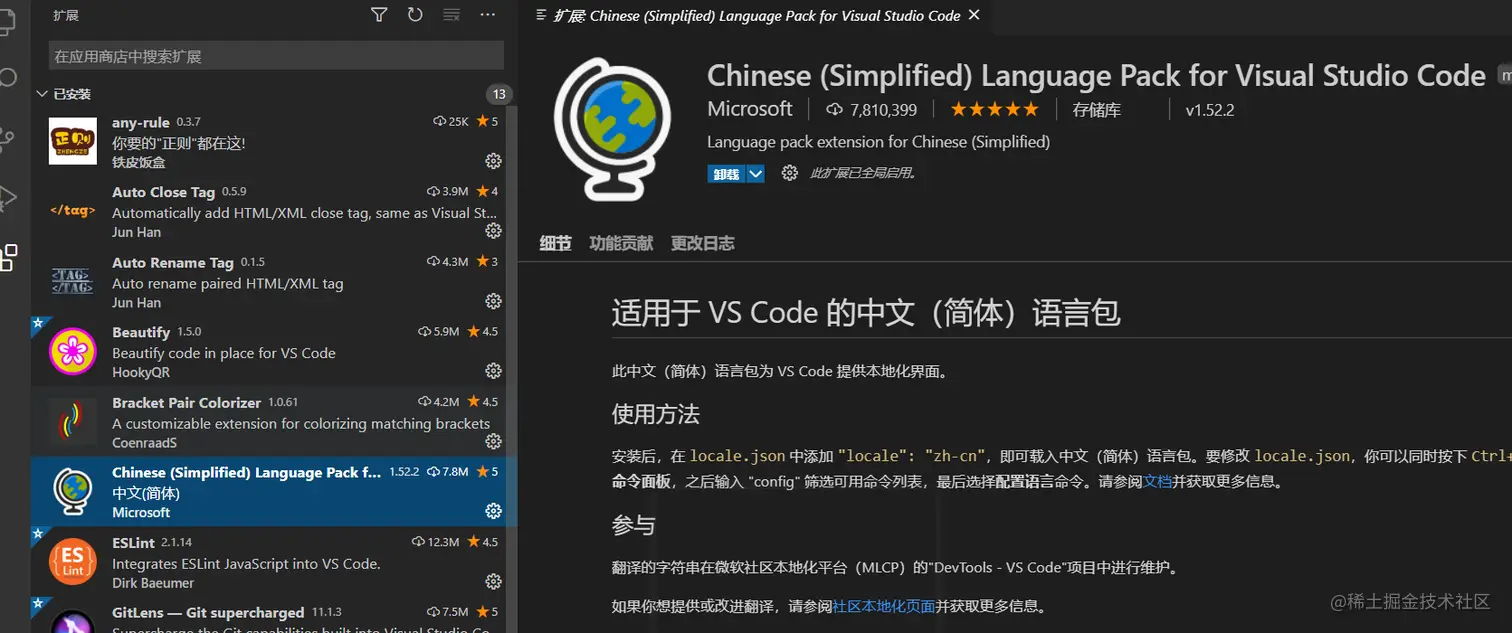Open the extensions panel more actions menu
This screenshot has width=1512, height=633.
click(488, 15)
